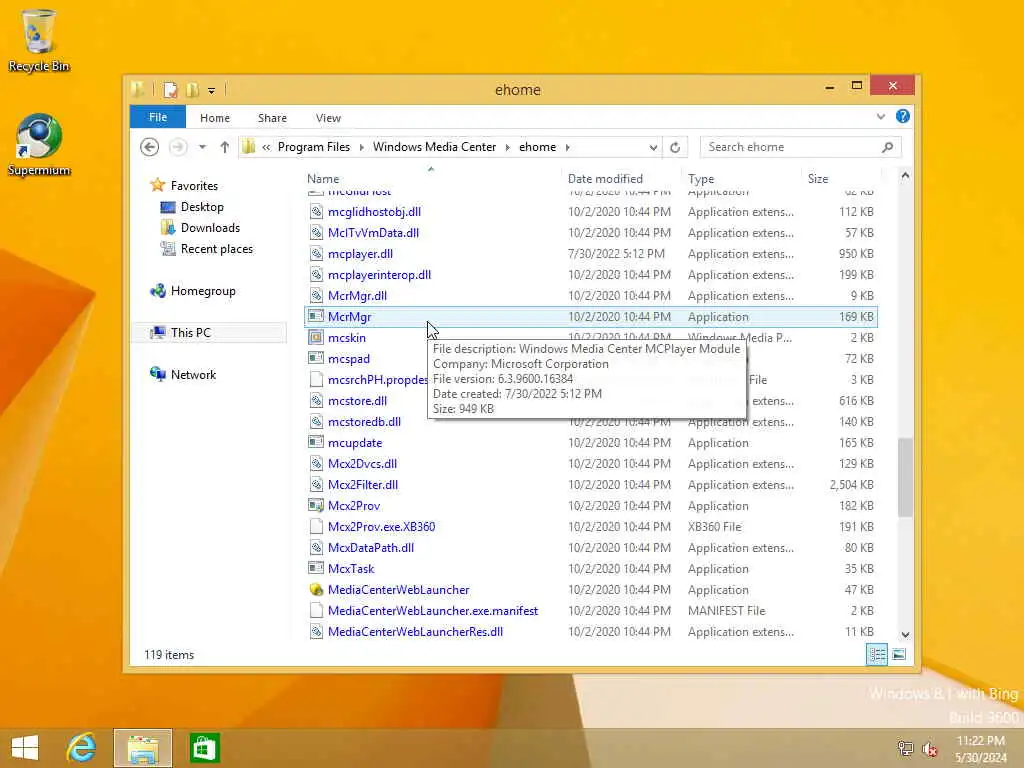Select the Mcx2Filter.dll file name

click(x=362, y=485)
